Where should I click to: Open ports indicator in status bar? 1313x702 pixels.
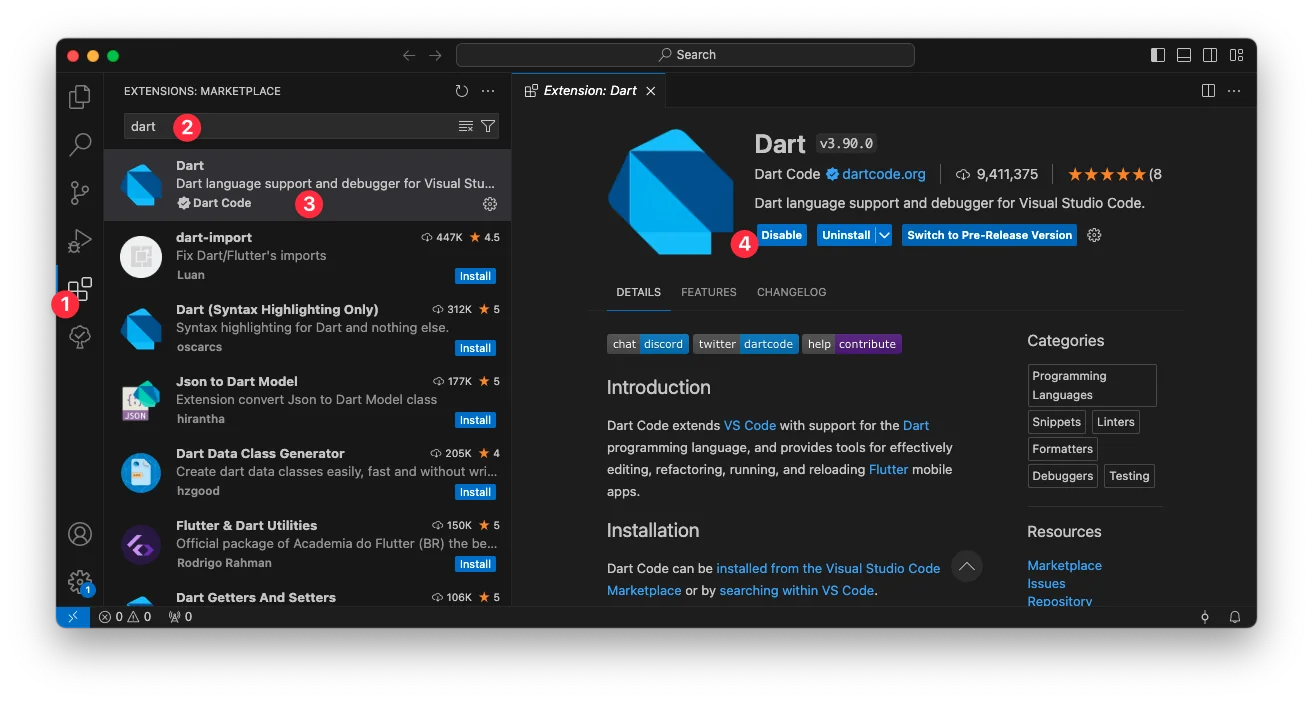pyautogui.click(x=180, y=617)
